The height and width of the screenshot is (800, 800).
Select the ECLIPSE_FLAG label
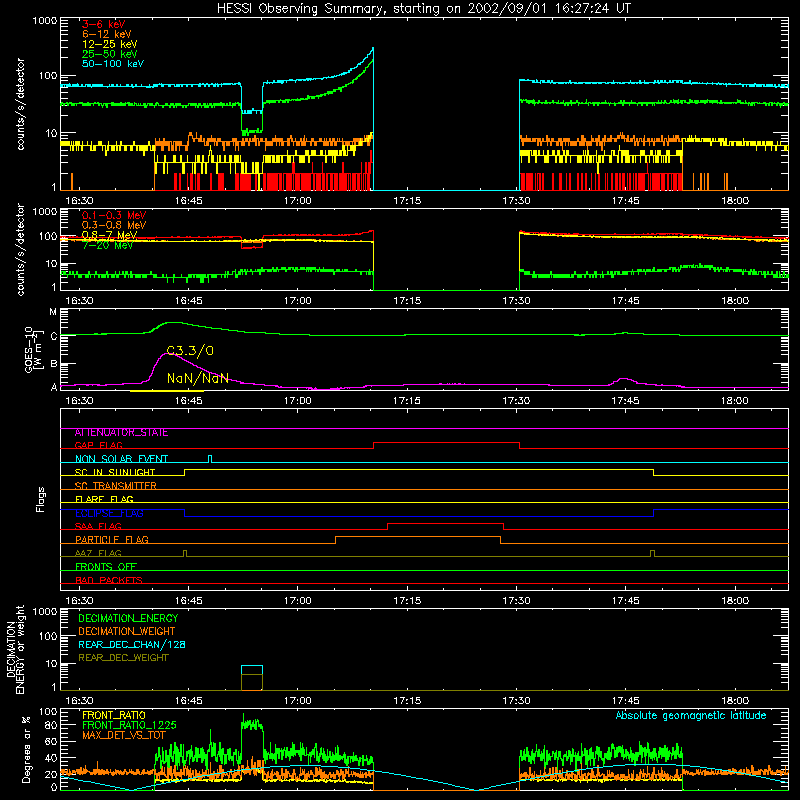109,513
